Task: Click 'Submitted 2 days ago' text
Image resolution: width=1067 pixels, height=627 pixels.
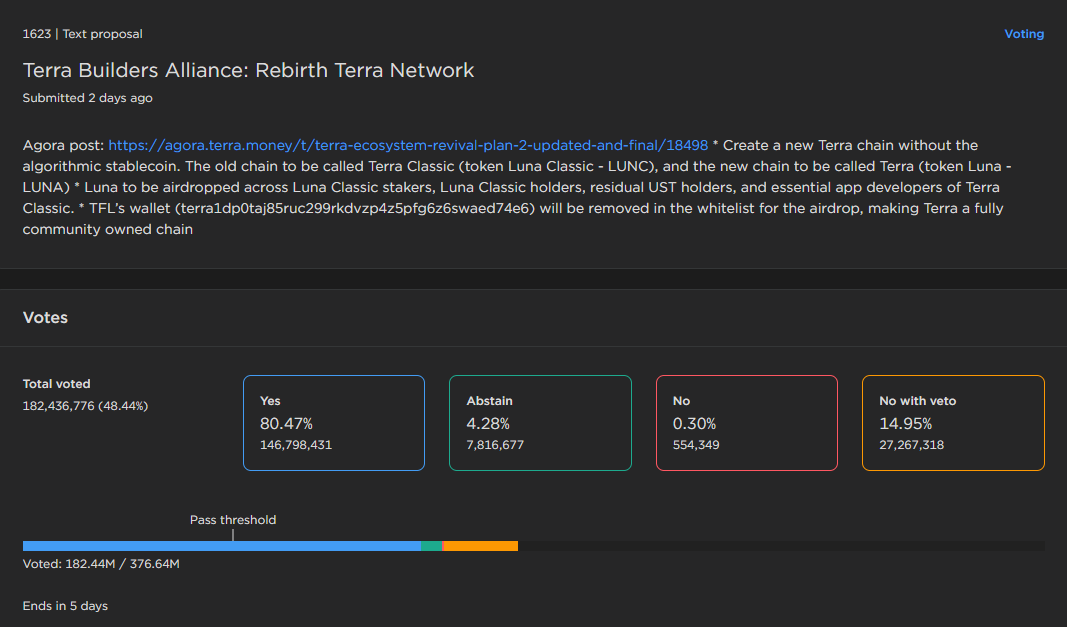Action: tap(87, 98)
